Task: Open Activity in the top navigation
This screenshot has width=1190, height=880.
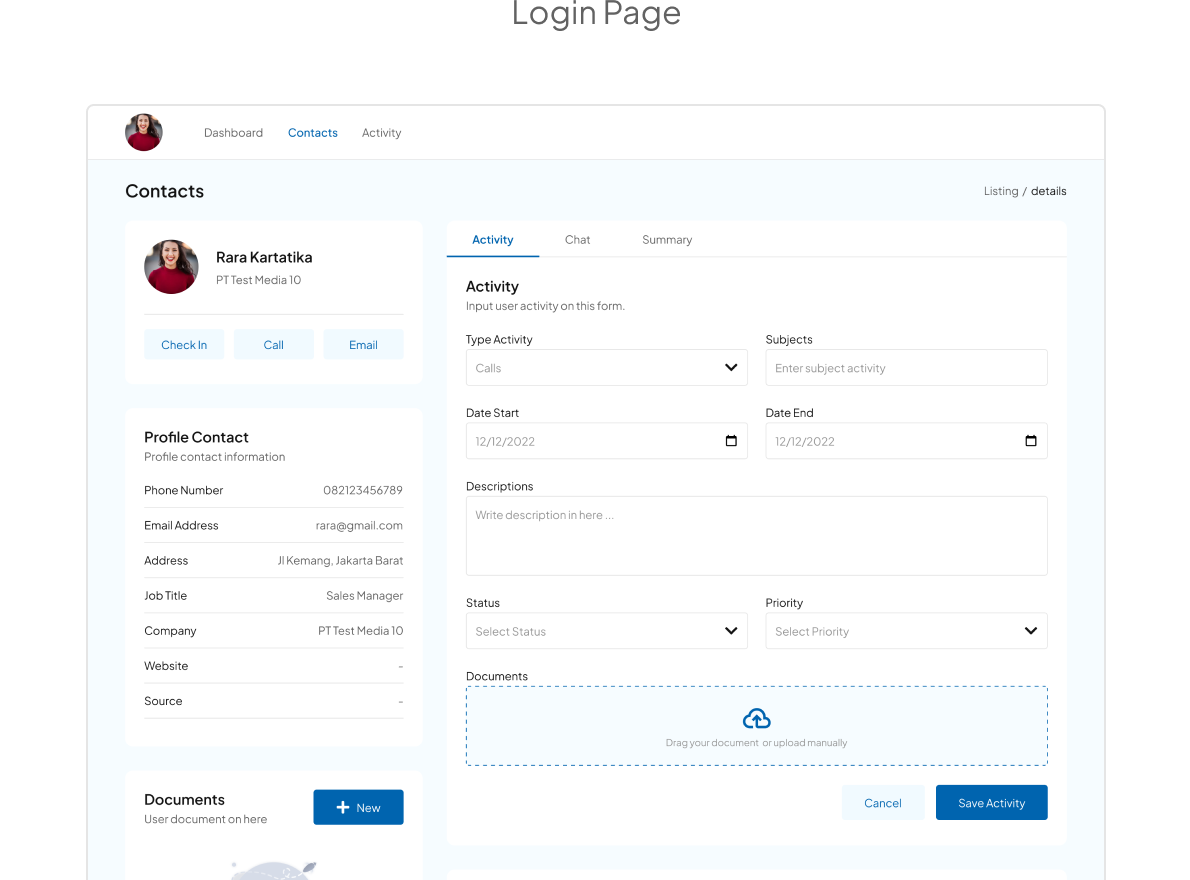Action: coord(381,133)
